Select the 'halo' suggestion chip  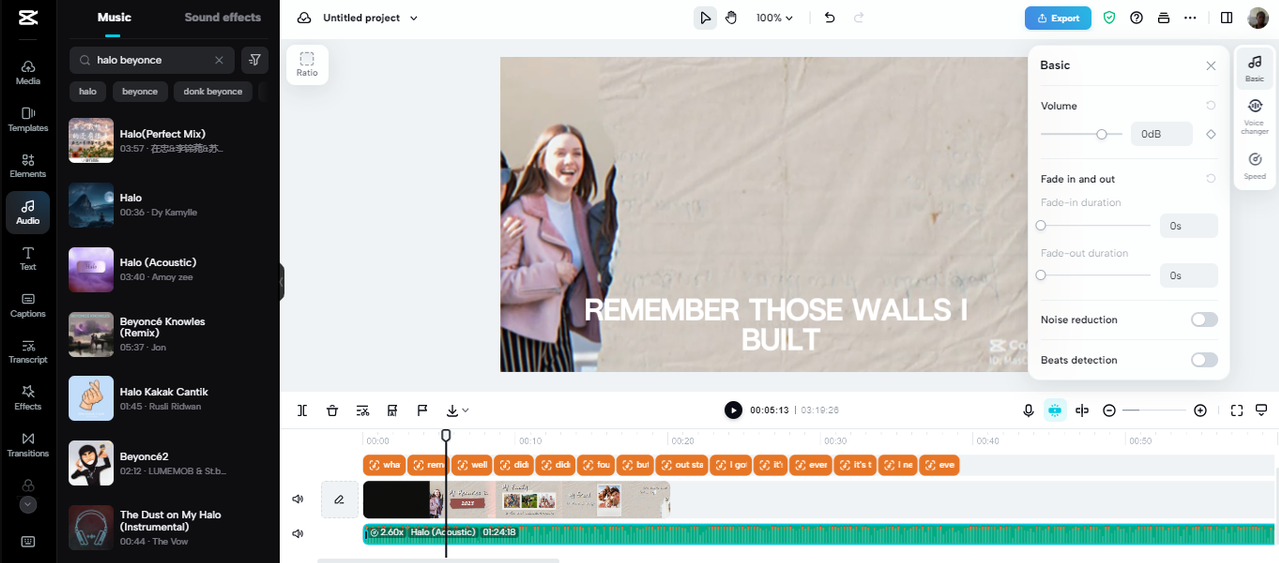(88, 91)
